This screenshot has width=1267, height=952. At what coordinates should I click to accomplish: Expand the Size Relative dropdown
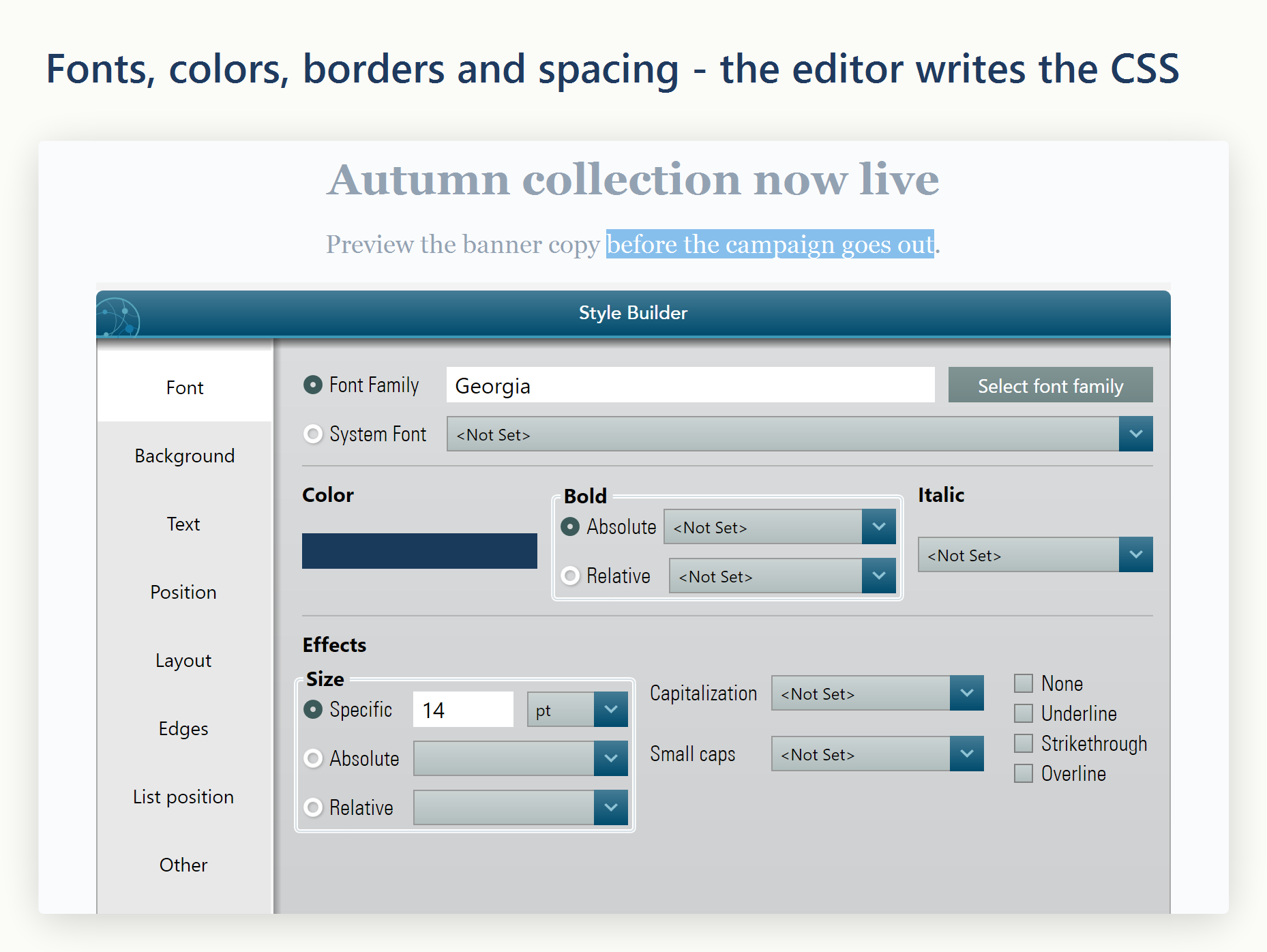click(520, 808)
